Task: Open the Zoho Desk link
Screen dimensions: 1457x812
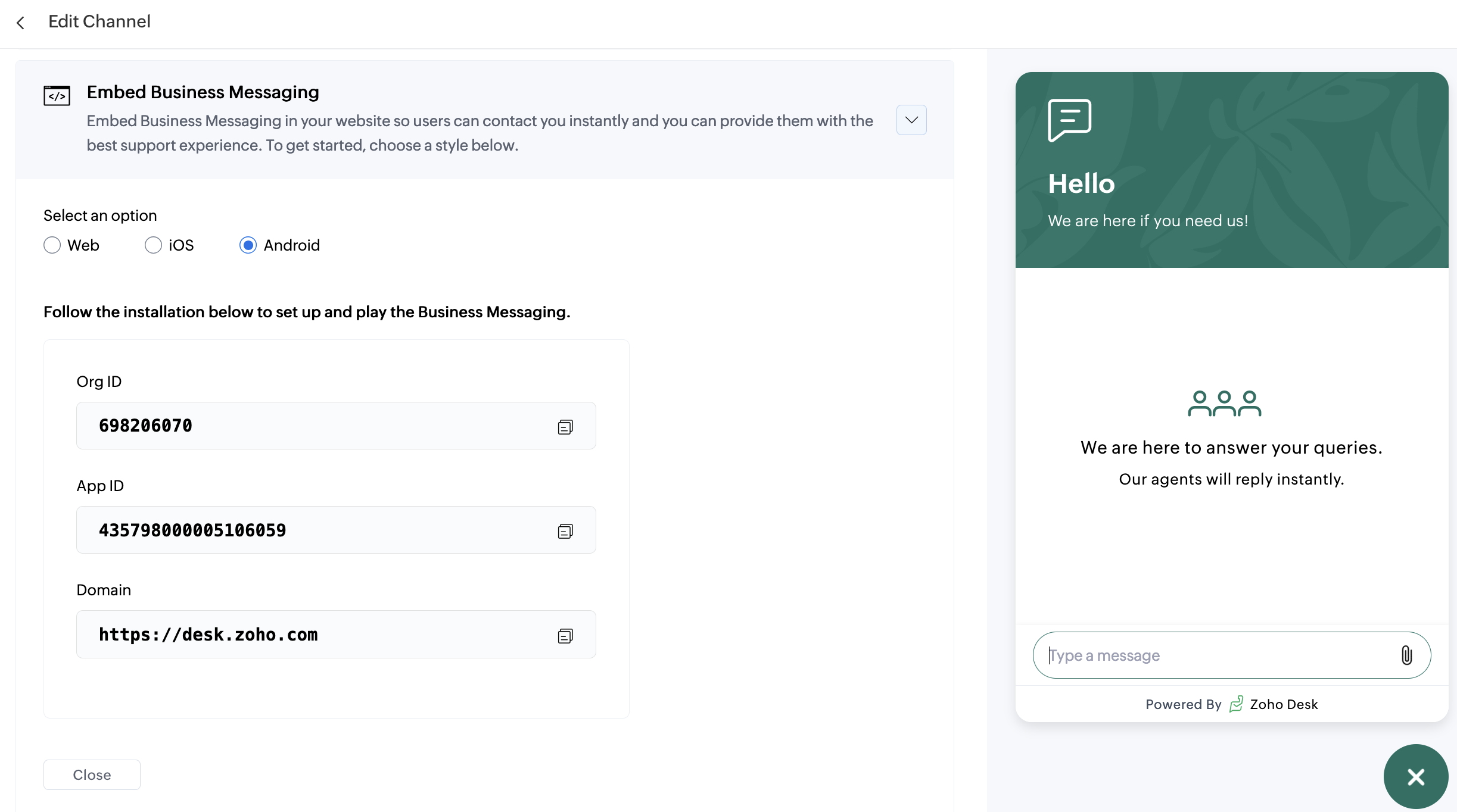Action: [1284, 704]
